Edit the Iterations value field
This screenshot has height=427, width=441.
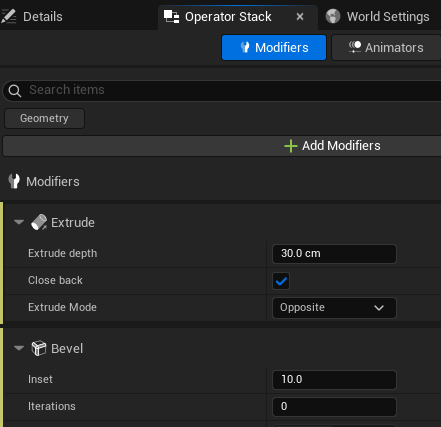[334, 407]
